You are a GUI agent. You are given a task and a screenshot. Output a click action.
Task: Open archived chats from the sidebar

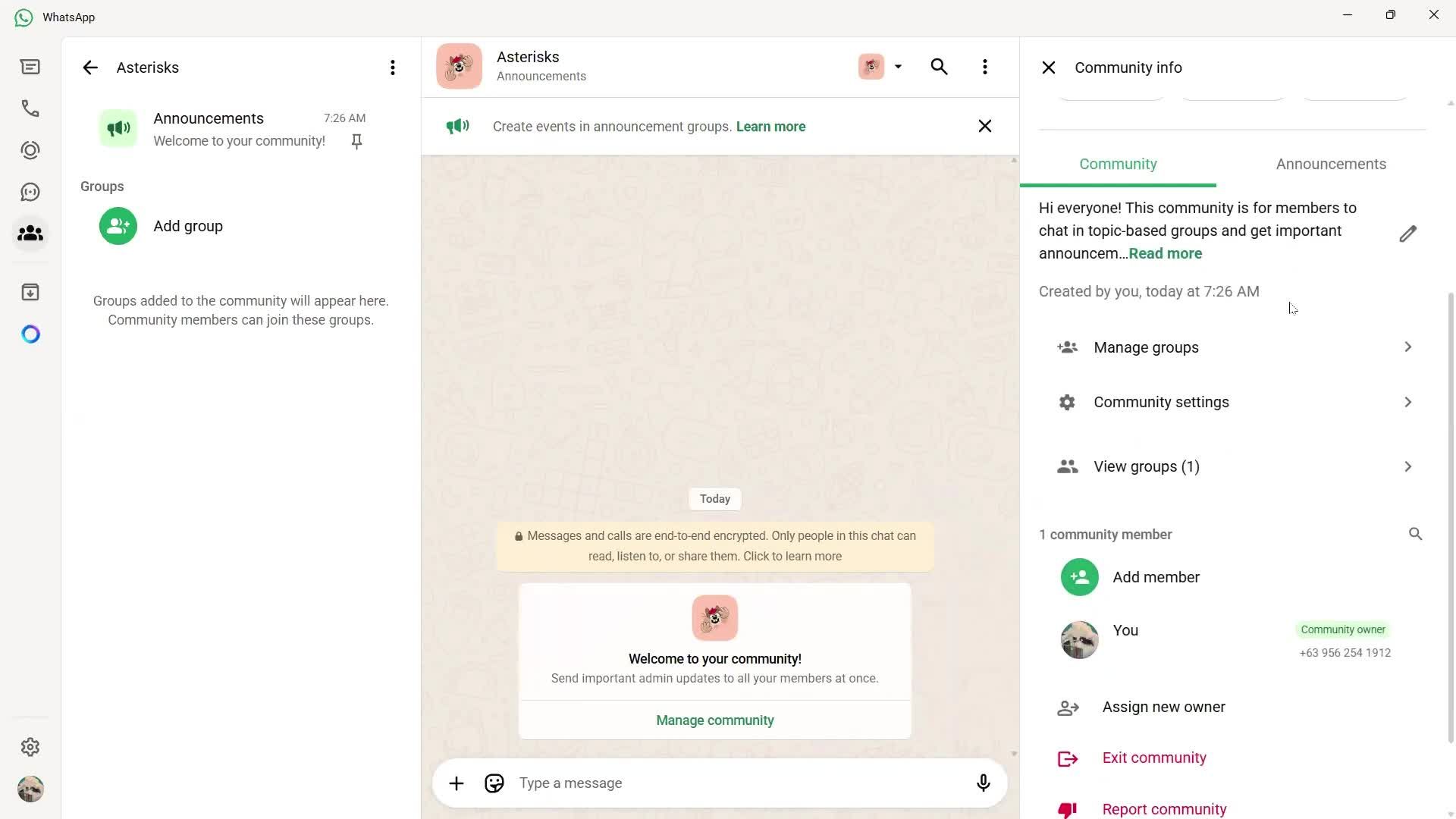click(x=30, y=292)
